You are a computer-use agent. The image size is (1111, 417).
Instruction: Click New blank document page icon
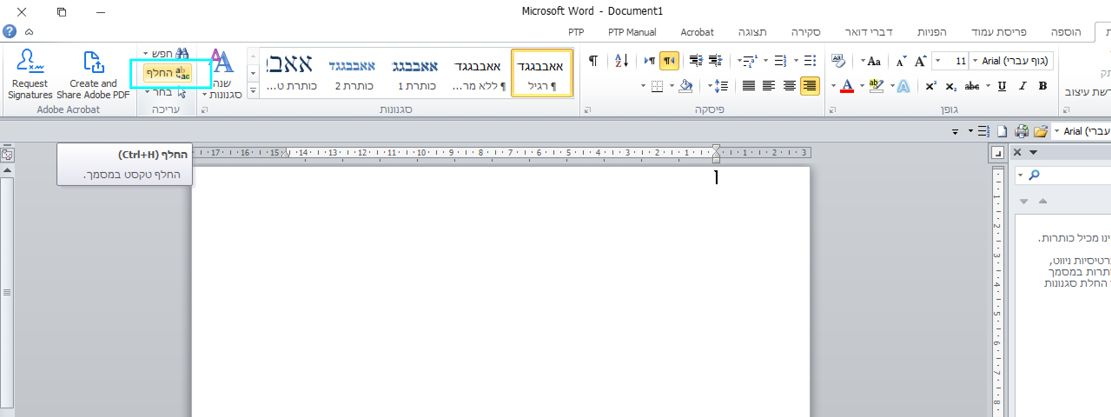pos(1000,131)
